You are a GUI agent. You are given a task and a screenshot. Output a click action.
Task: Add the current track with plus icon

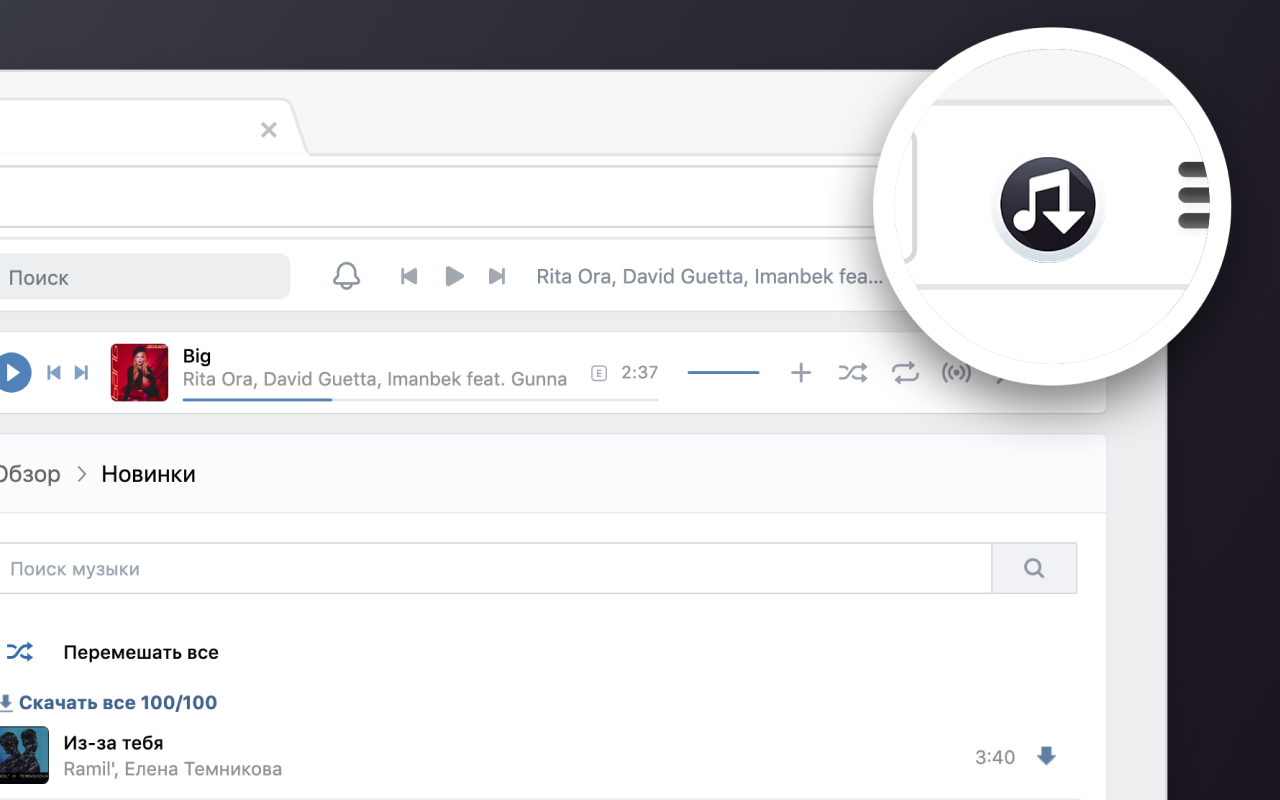pyautogui.click(x=801, y=373)
